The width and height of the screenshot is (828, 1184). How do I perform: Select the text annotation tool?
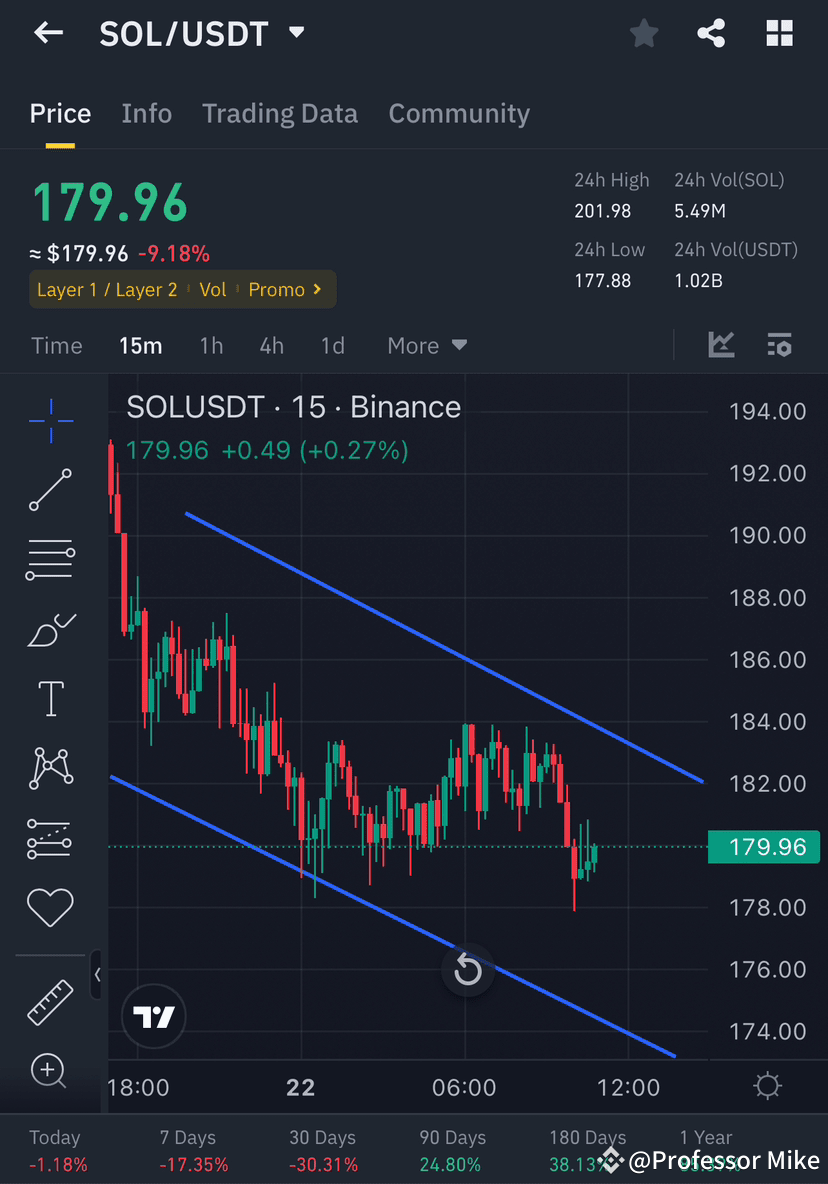[x=50, y=698]
